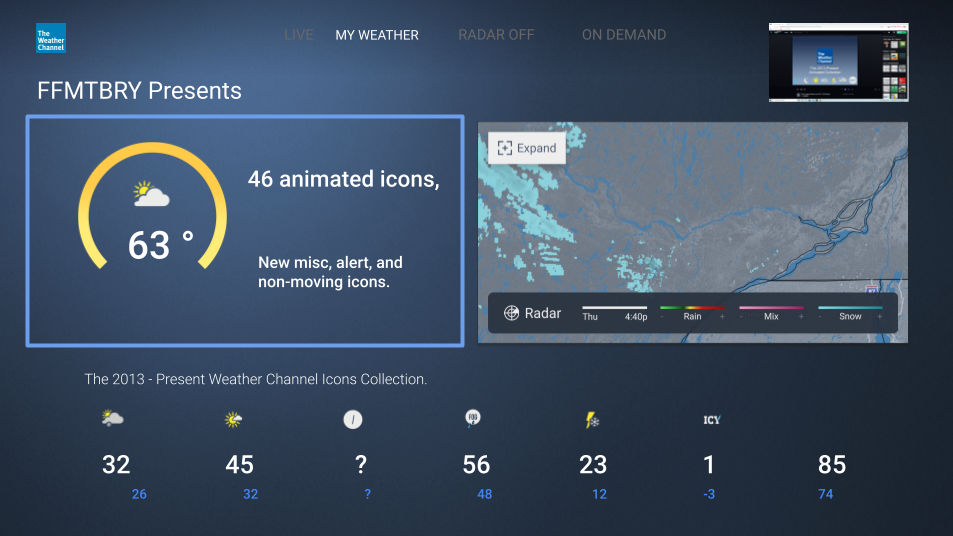Click 'New misc, alert, and non-moving icons.' text
Image resolution: width=953 pixels, height=536 pixels.
tap(330, 272)
